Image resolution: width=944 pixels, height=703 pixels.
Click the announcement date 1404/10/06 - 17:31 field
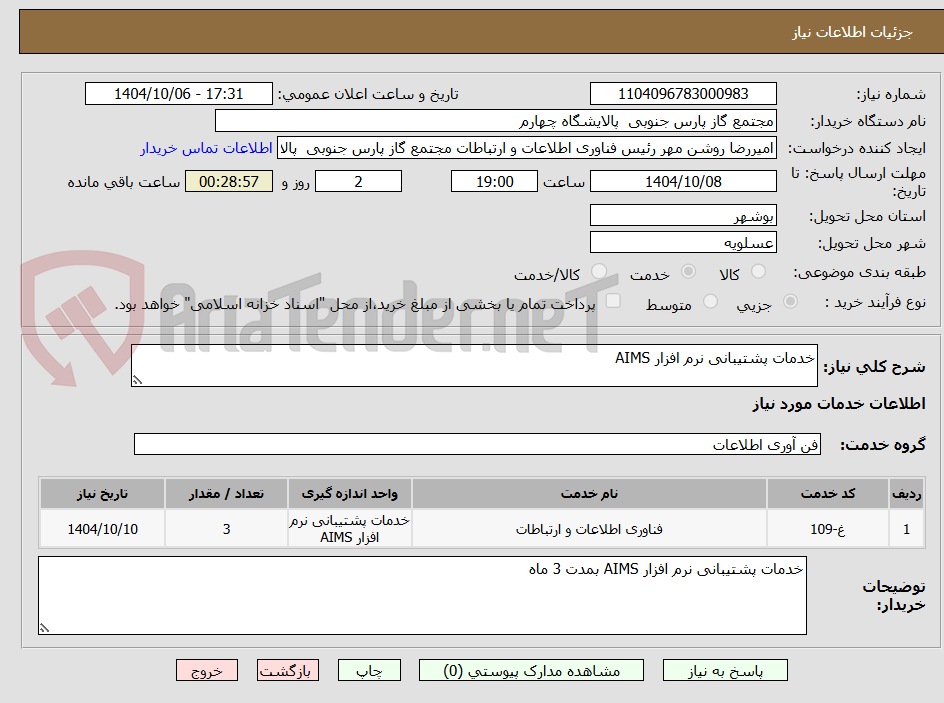pyautogui.click(x=179, y=94)
